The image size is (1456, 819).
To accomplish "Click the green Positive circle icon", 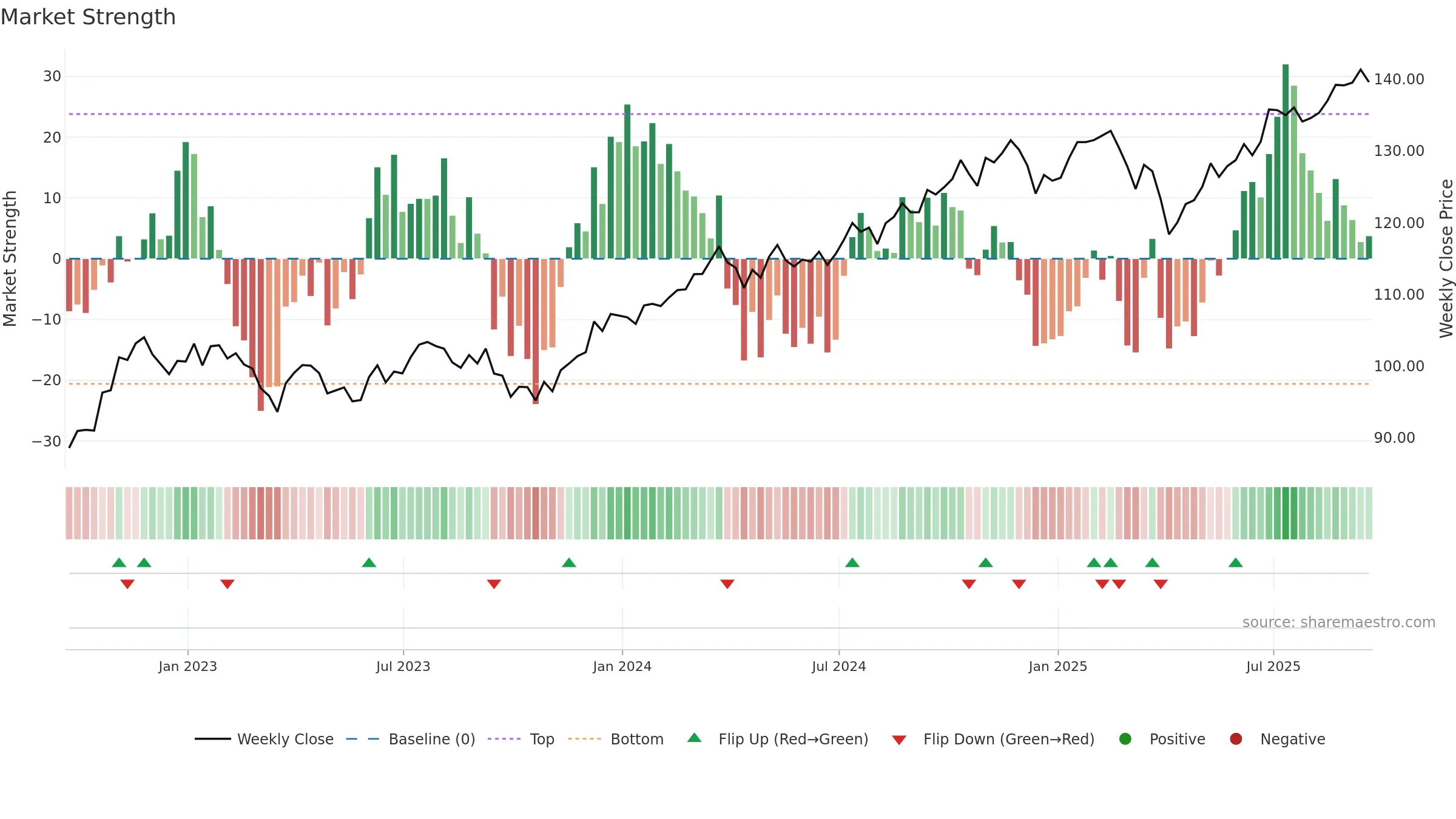I will pos(1125,739).
